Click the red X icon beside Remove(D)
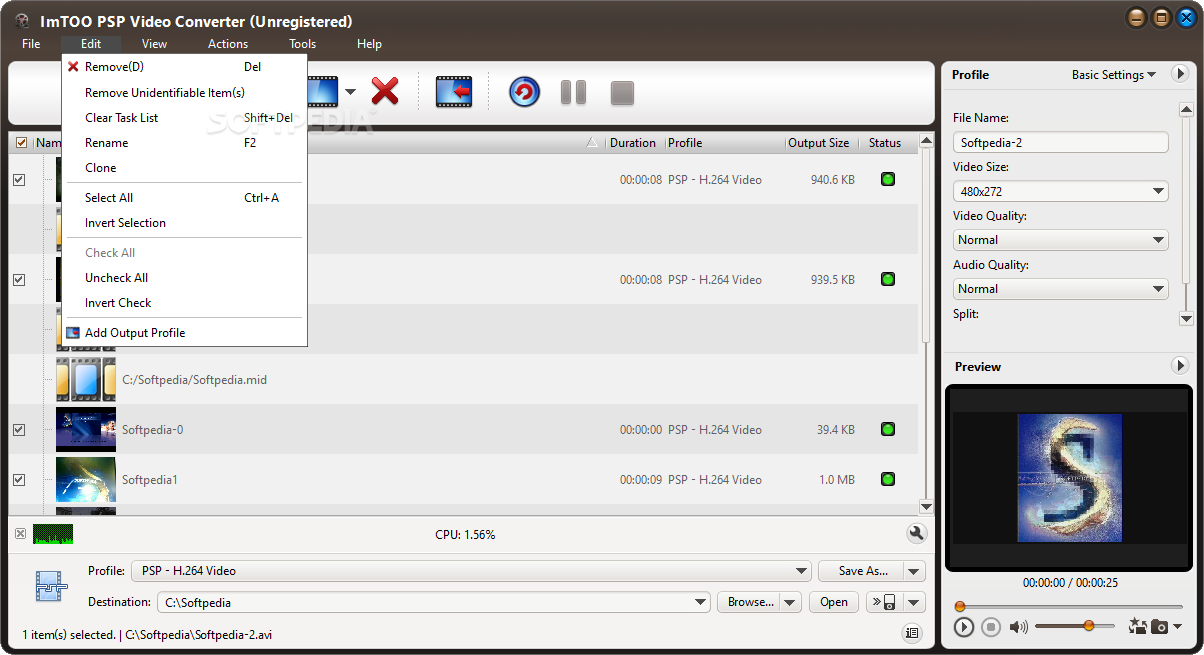 pyautogui.click(x=73, y=67)
